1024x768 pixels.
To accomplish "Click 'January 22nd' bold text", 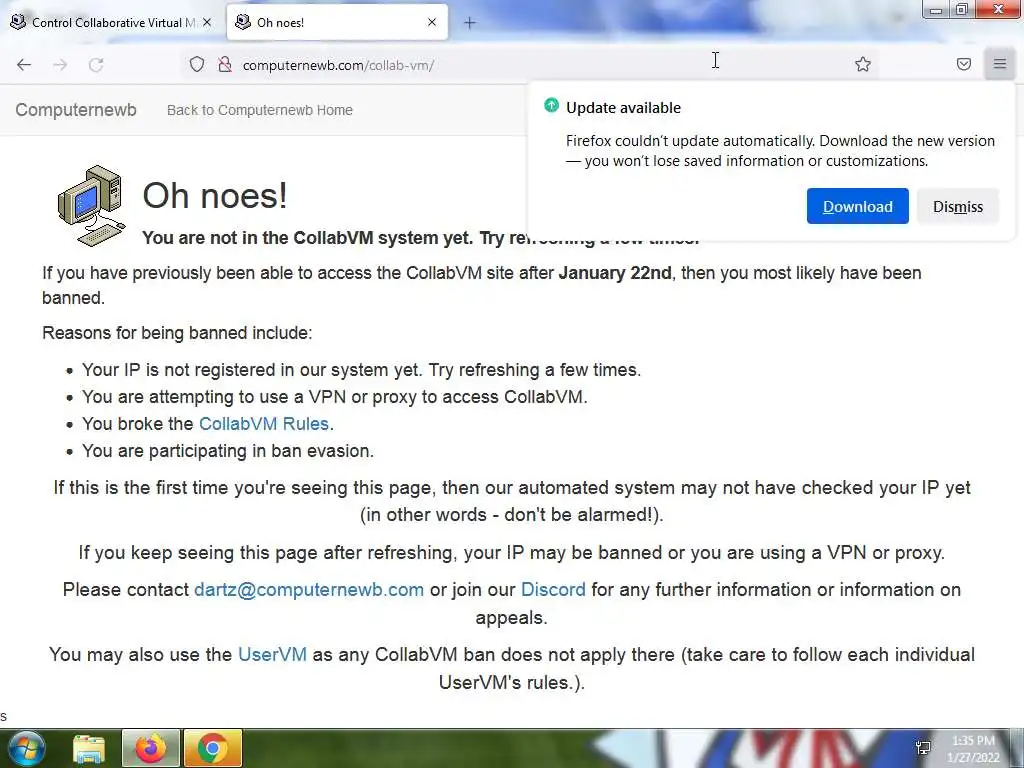I will tap(615, 272).
